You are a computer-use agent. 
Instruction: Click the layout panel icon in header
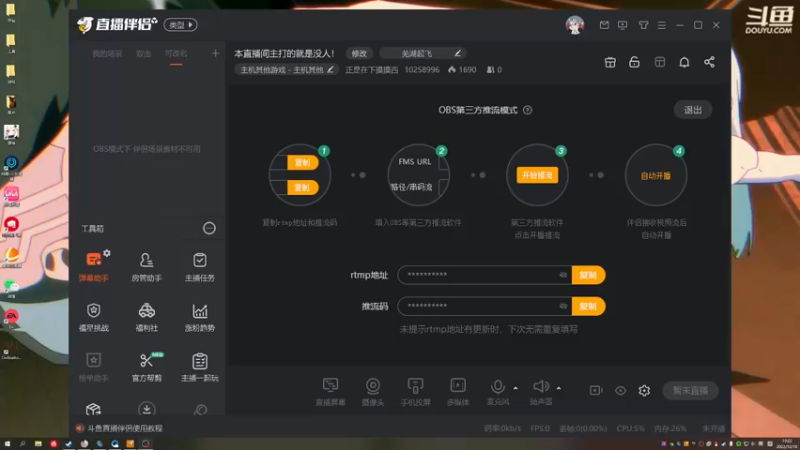point(660,62)
